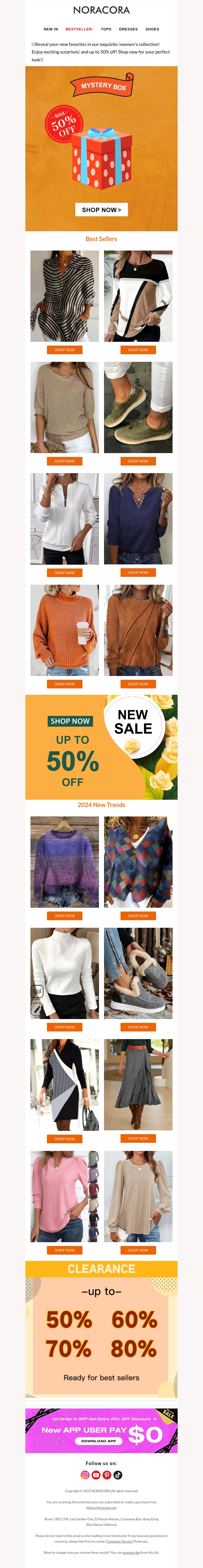Image resolution: width=203 pixels, height=1568 pixels.
Task: Click the Mystery Box gift banner image
Action: pyautogui.click(x=101, y=149)
